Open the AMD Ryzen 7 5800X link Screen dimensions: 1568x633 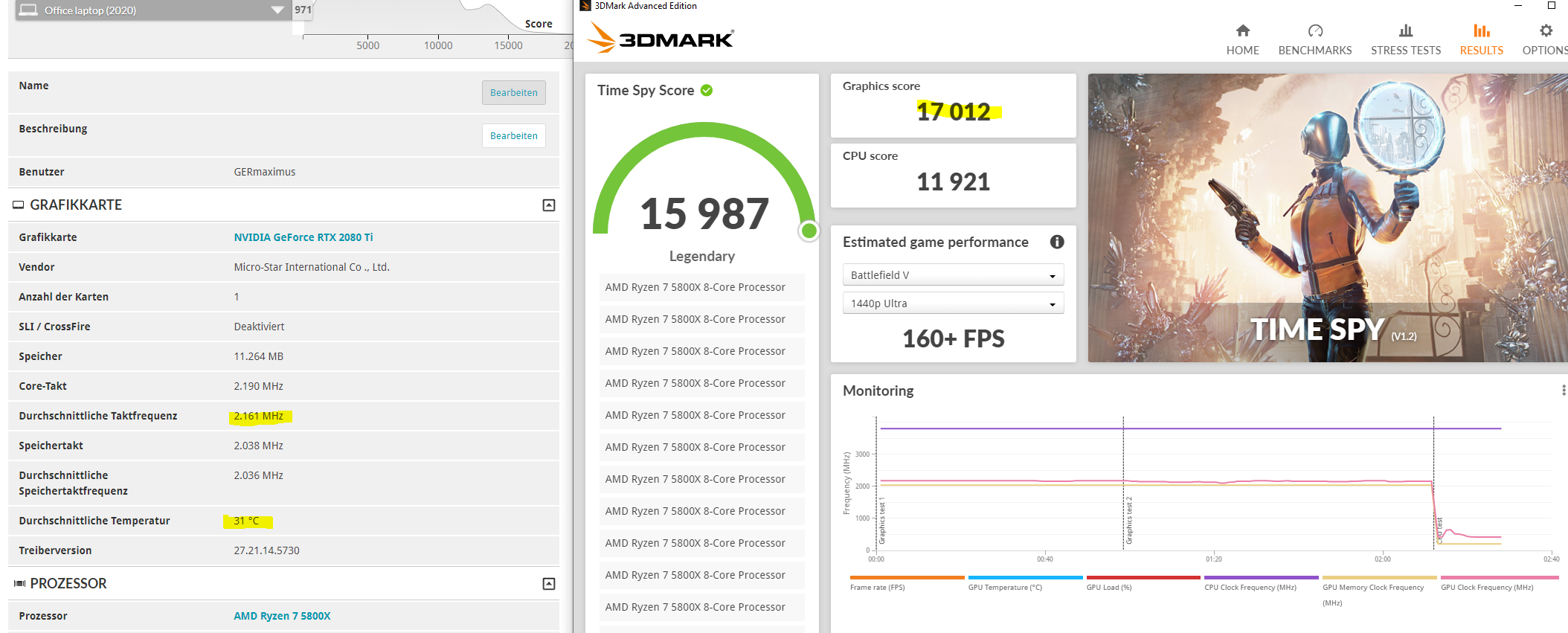(x=282, y=616)
